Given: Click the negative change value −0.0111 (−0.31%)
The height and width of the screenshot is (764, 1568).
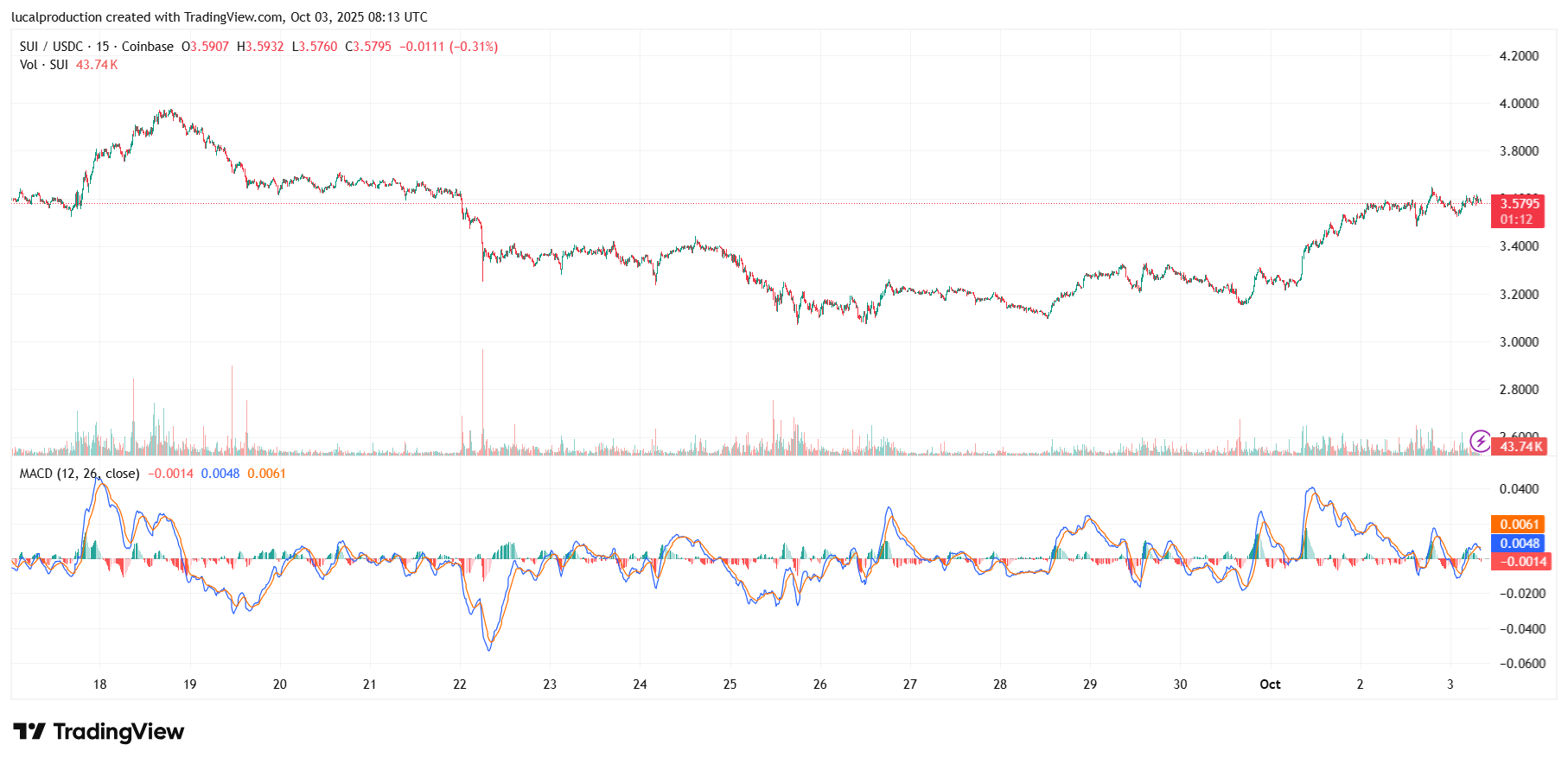Looking at the screenshot, I should [x=448, y=47].
